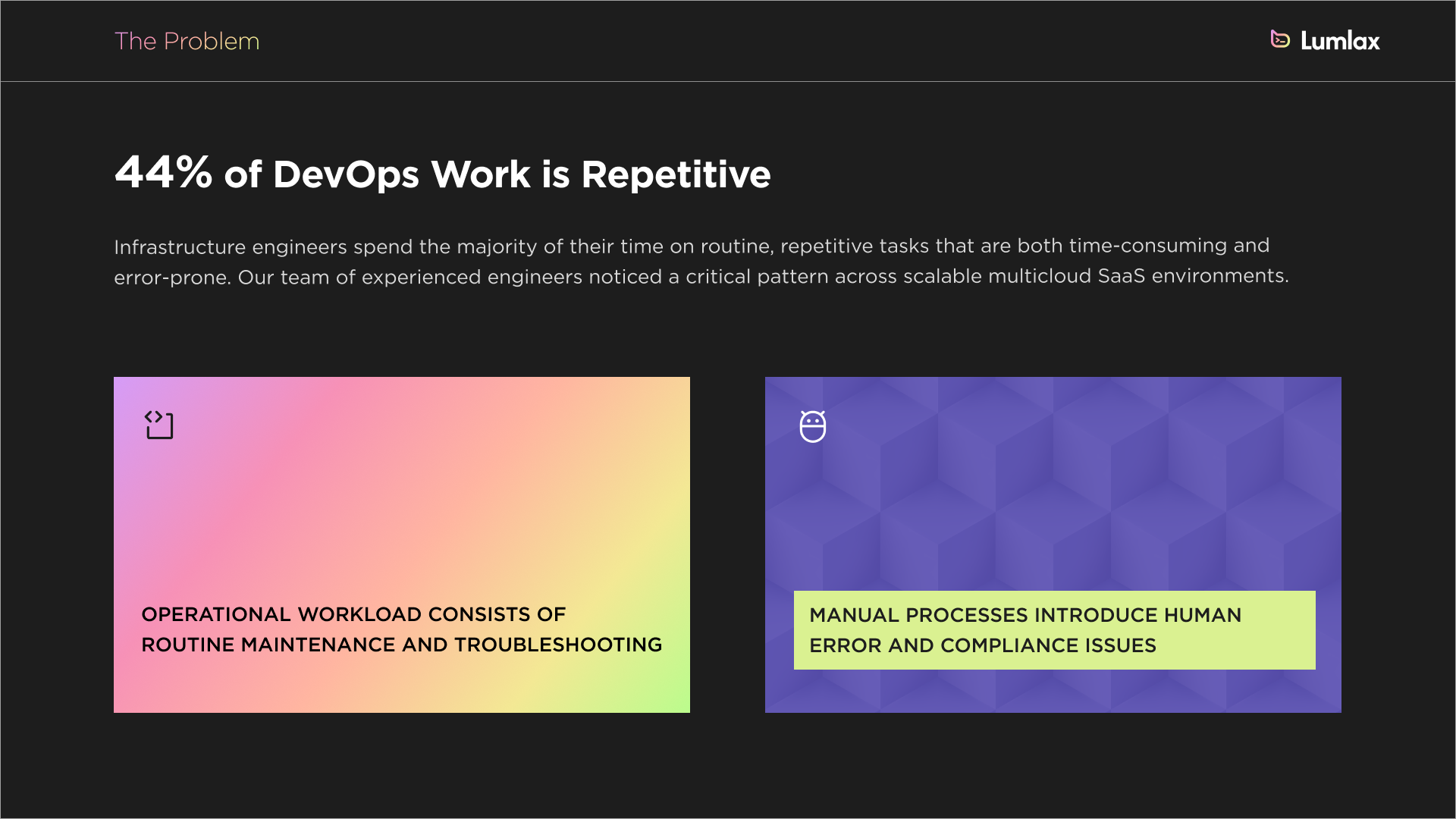Viewport: 1456px width, 819px height.
Task: Click the word 'Repetitive' in the headline
Action: pos(676,174)
